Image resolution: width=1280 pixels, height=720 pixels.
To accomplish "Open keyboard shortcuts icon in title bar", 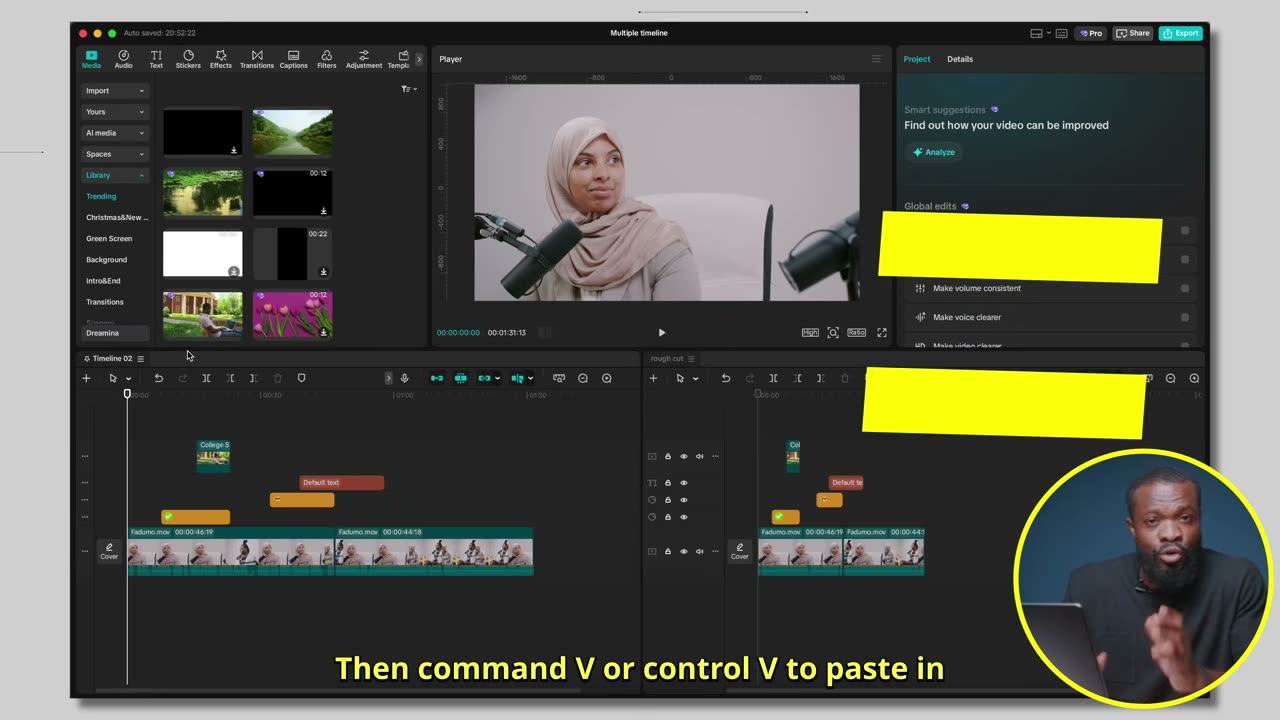I will click(1062, 33).
